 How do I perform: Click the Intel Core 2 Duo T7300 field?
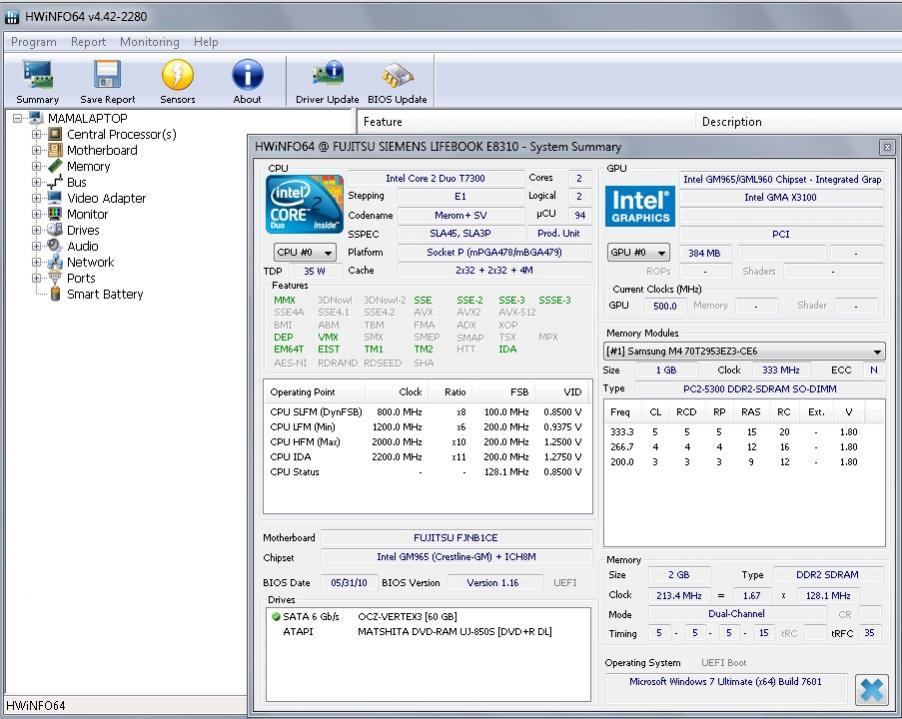coord(435,178)
